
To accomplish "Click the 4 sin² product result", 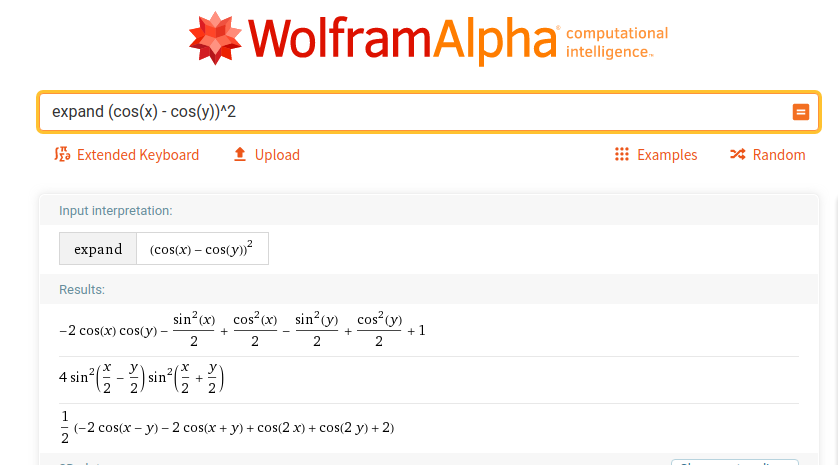I will [141, 379].
